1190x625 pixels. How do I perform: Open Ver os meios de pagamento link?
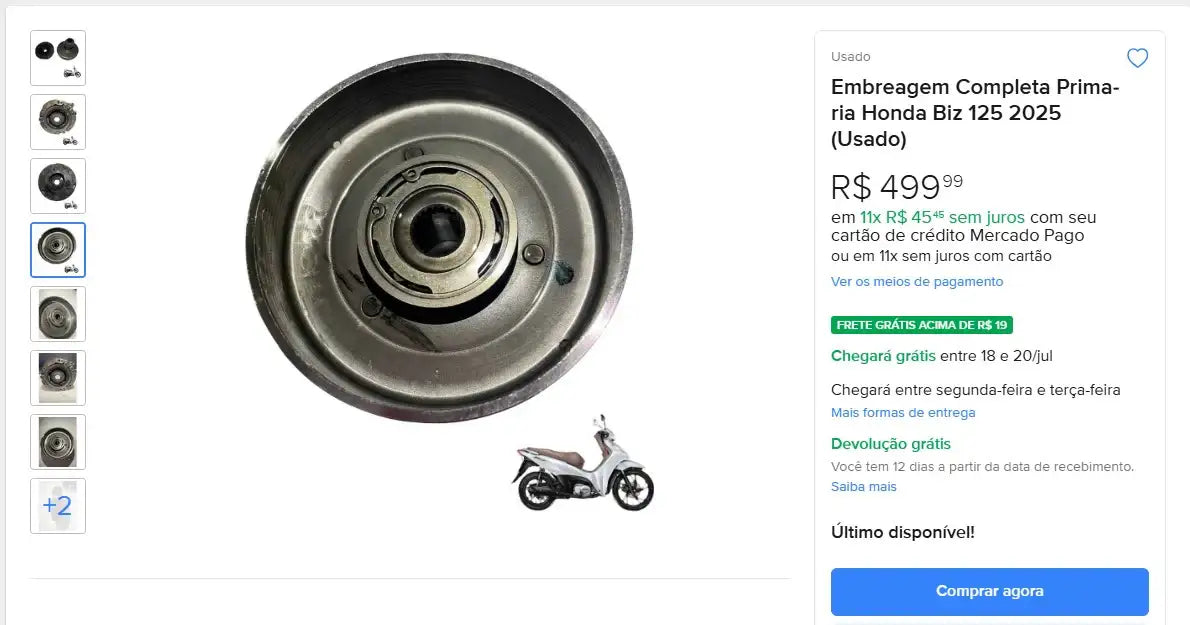[916, 281]
